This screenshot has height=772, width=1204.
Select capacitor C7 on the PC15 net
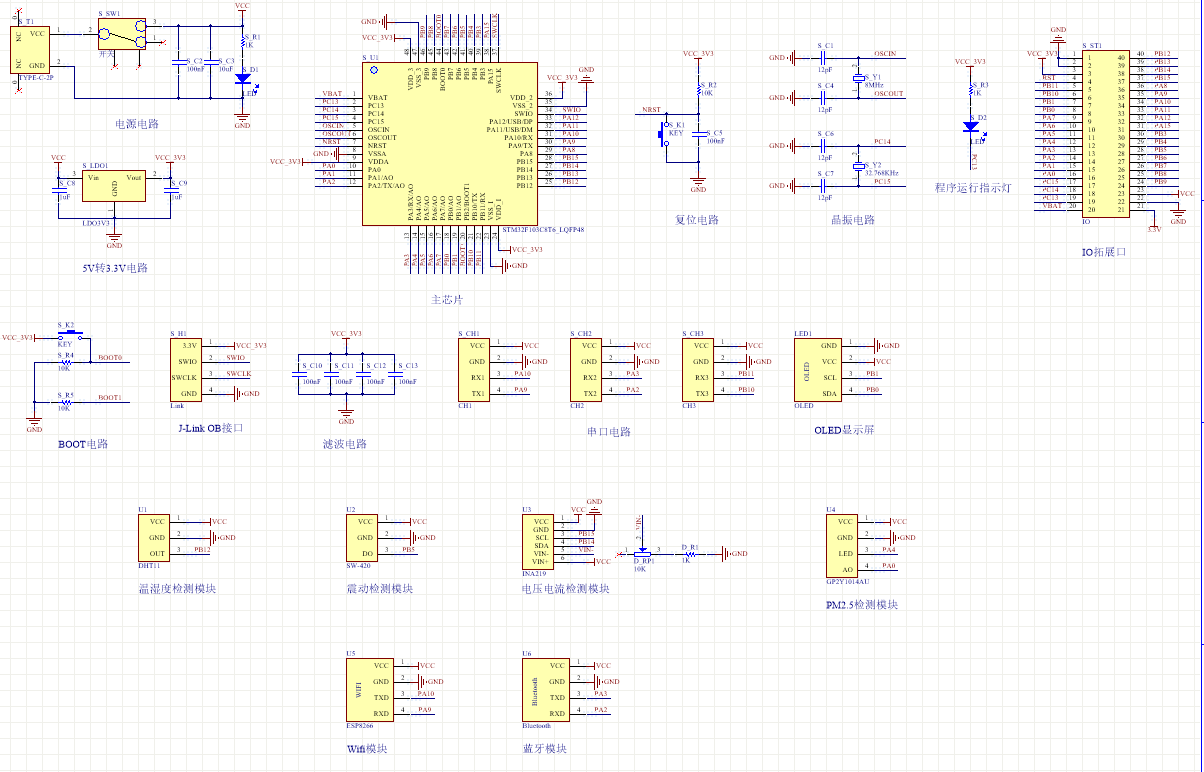(x=824, y=185)
